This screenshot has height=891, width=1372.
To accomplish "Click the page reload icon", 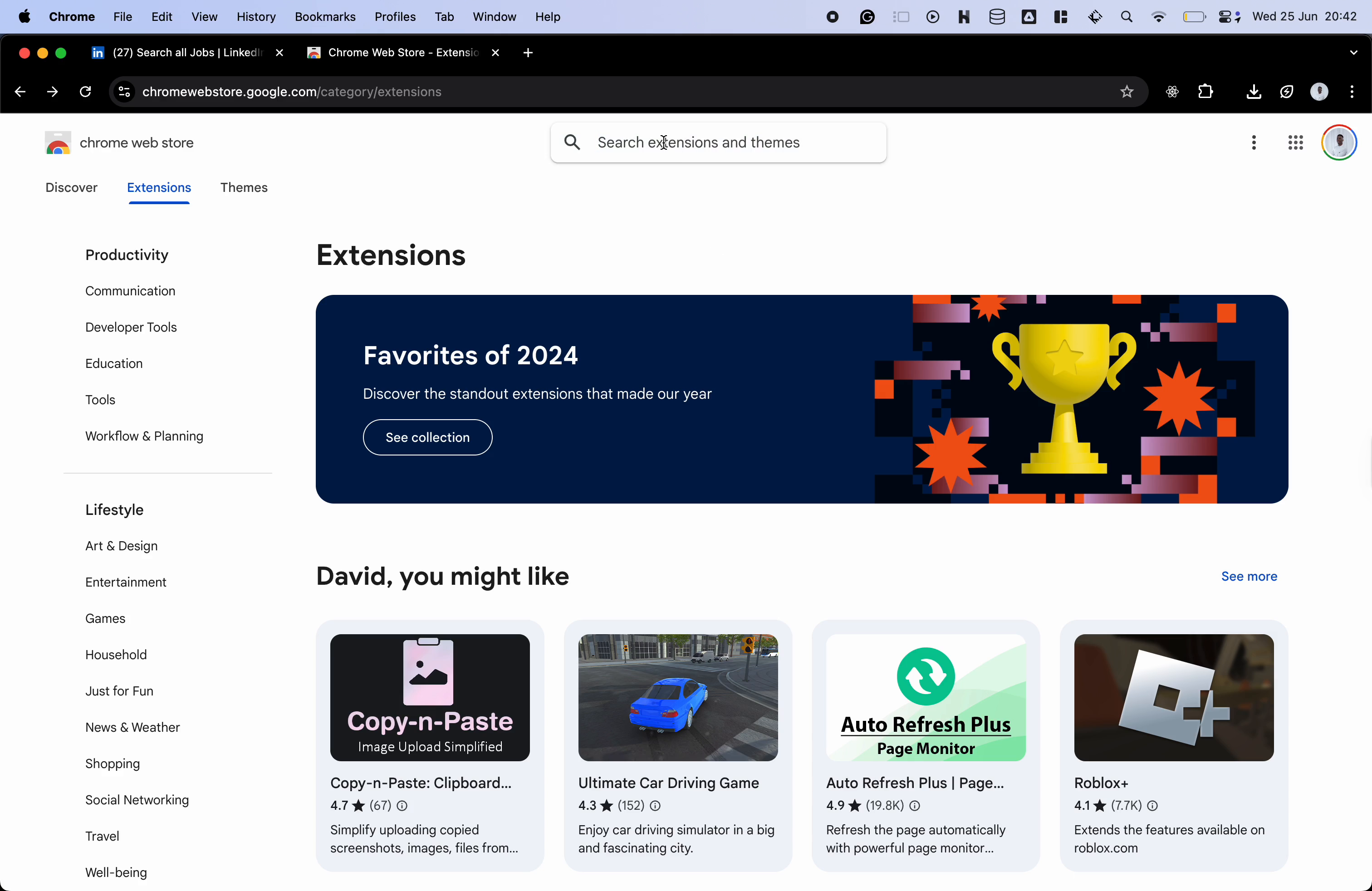I will [x=85, y=92].
